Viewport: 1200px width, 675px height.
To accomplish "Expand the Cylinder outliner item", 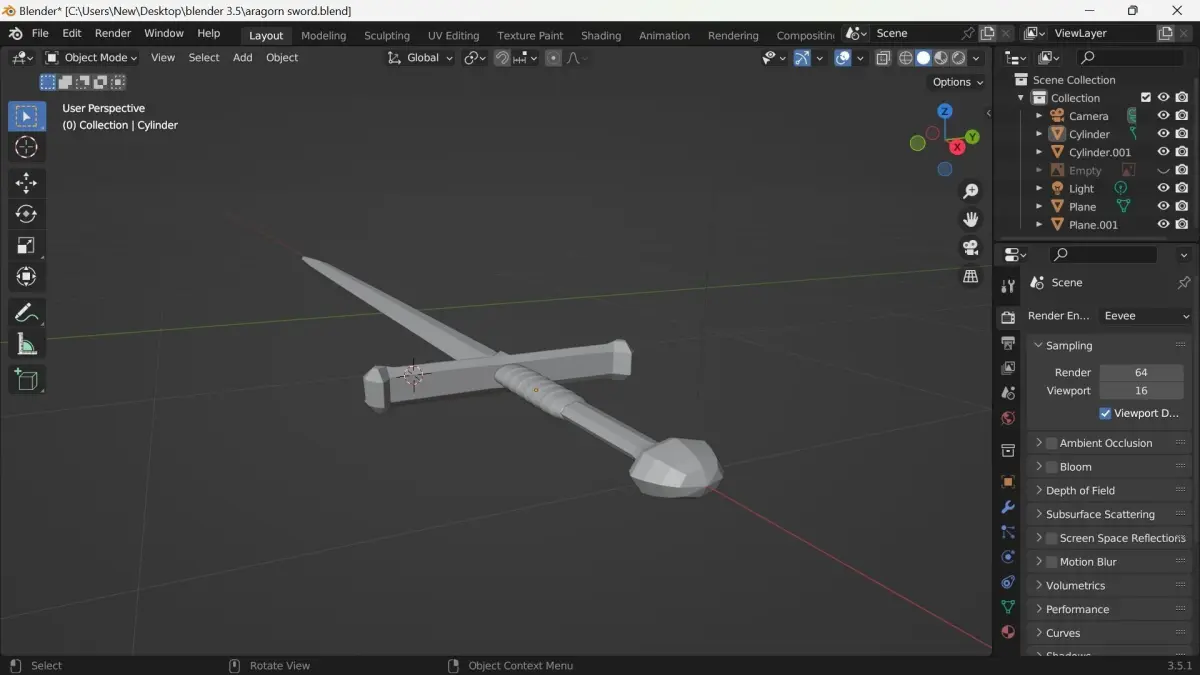I will click(x=1039, y=134).
